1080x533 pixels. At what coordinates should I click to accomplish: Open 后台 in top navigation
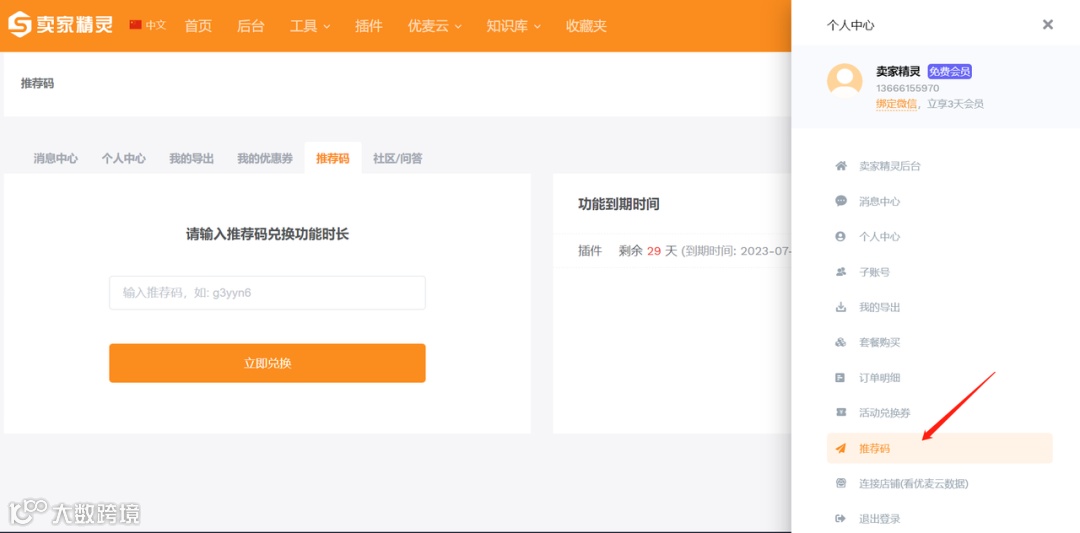(x=251, y=26)
